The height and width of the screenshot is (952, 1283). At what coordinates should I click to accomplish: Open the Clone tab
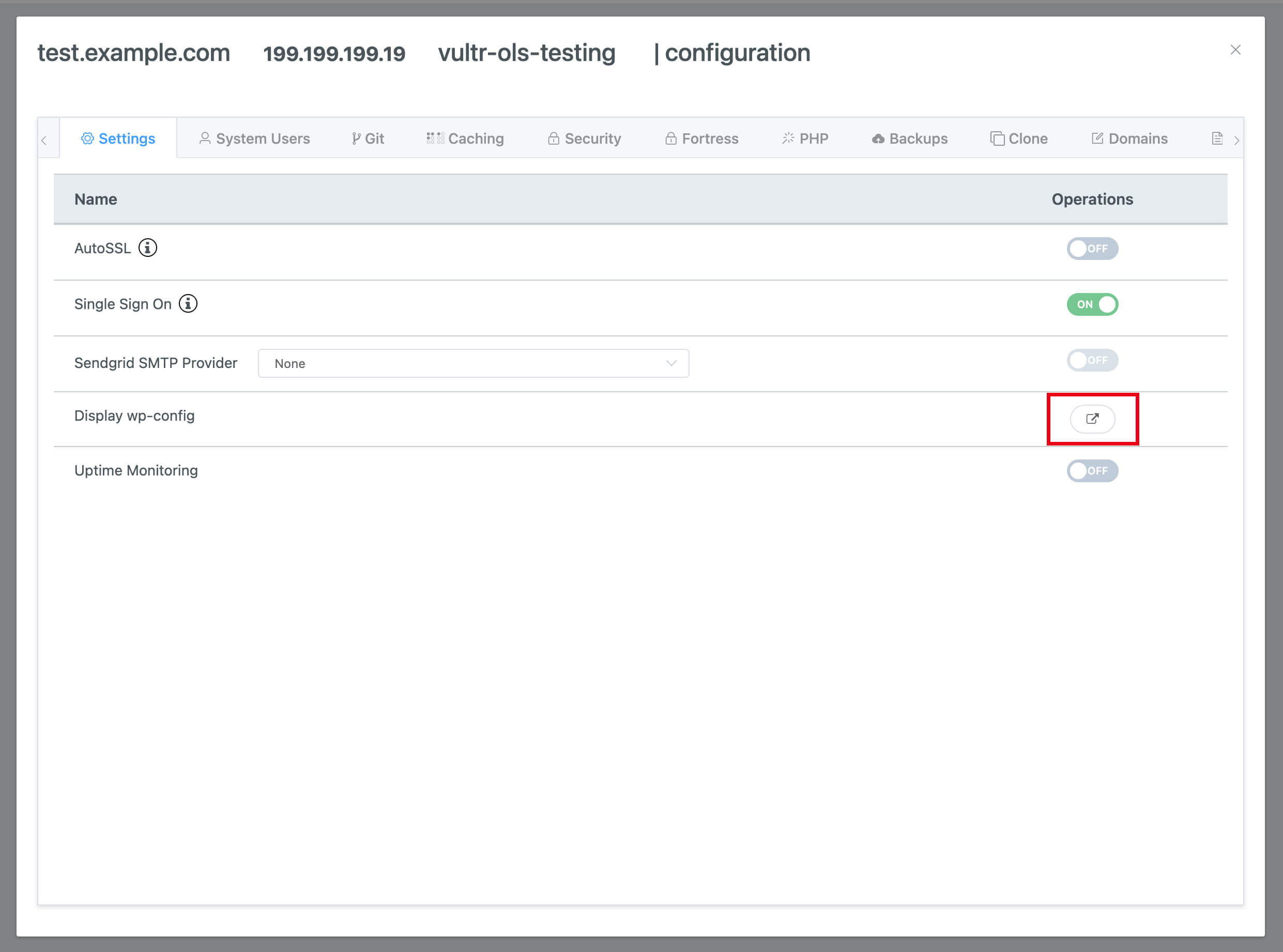click(x=1019, y=139)
